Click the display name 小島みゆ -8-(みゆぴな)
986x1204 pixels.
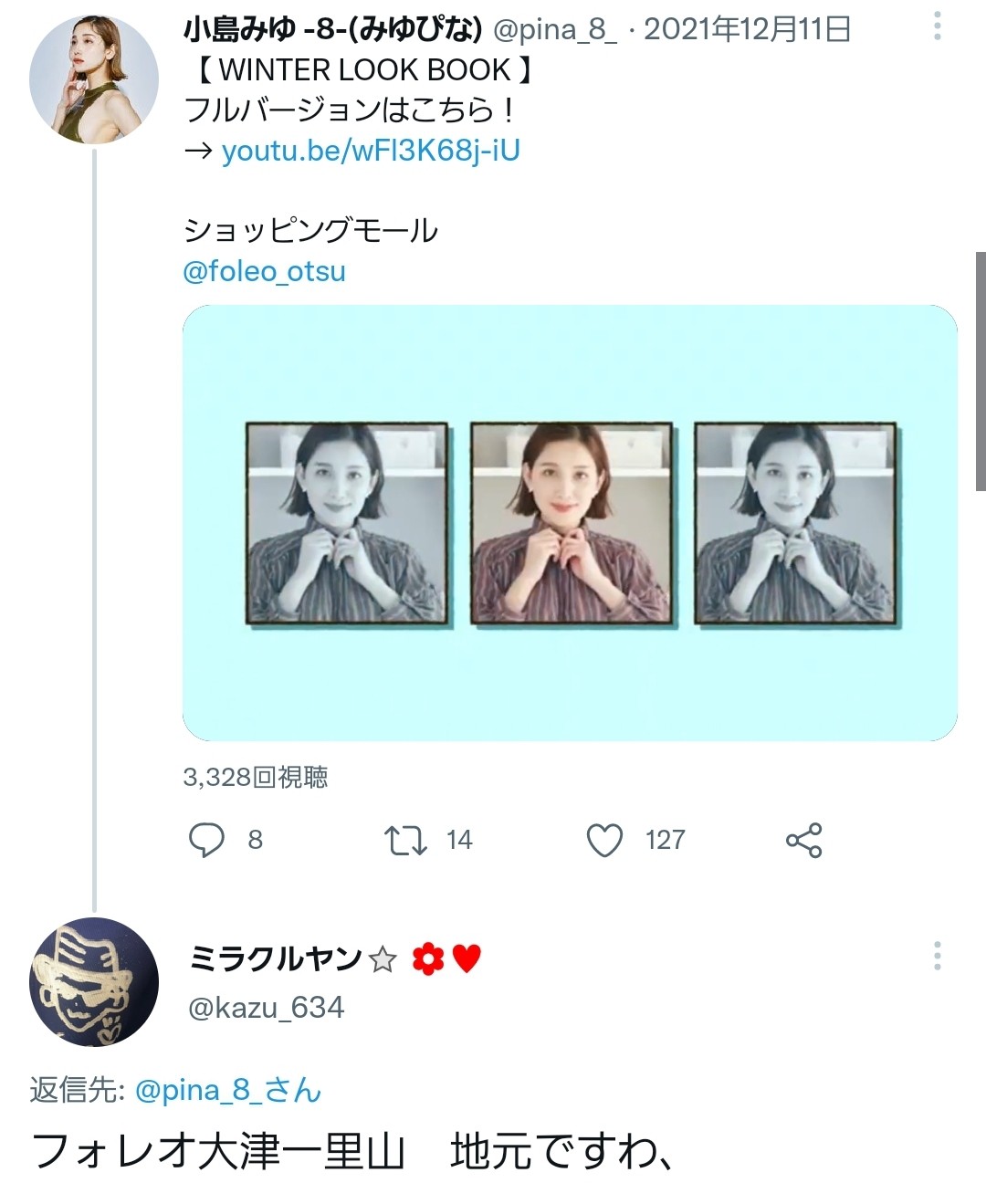[332, 30]
